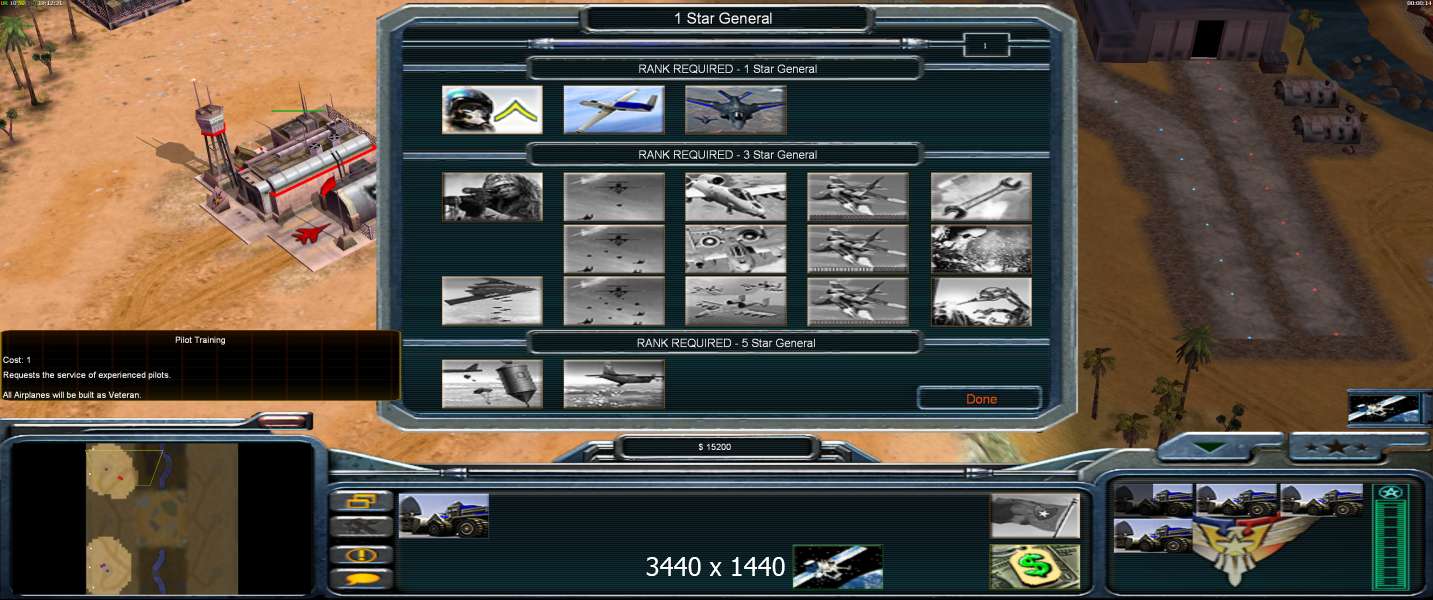Choose the stealth bomber dropping bombs icon
Image resolution: width=1433 pixels, height=600 pixels.
(x=492, y=301)
